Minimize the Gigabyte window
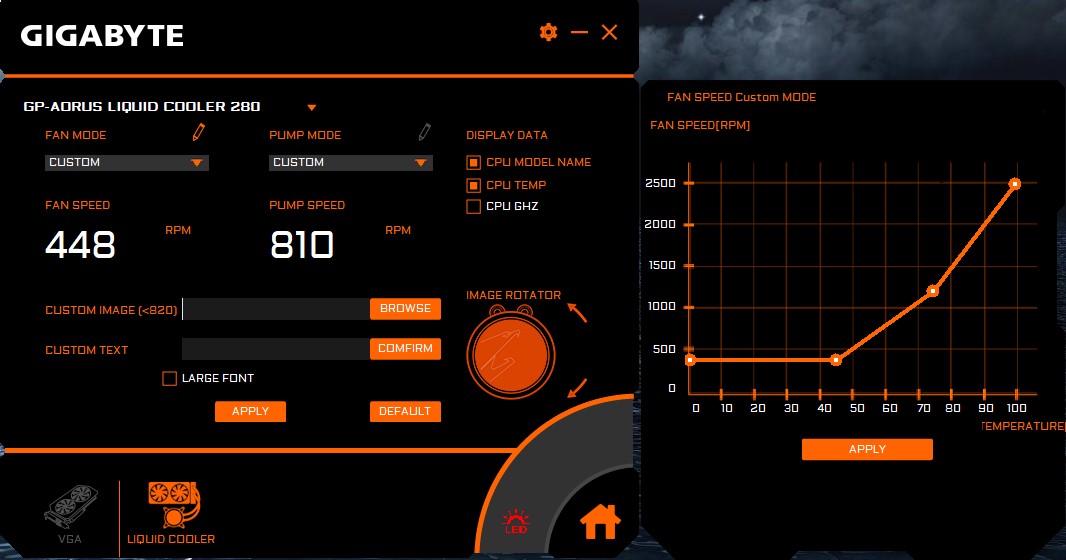This screenshot has width=1066, height=560. (579, 32)
